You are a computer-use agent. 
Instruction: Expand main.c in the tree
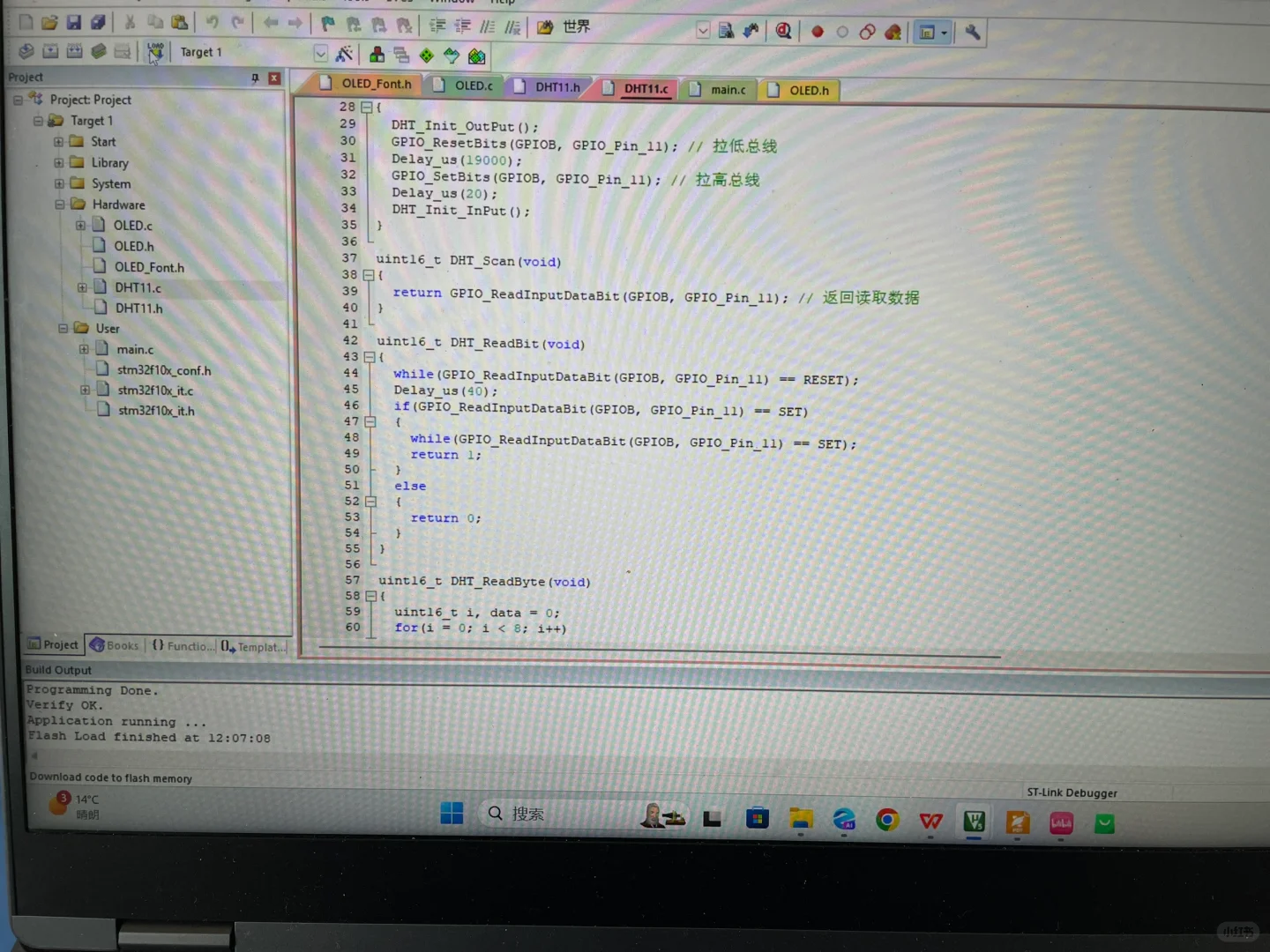click(x=84, y=349)
